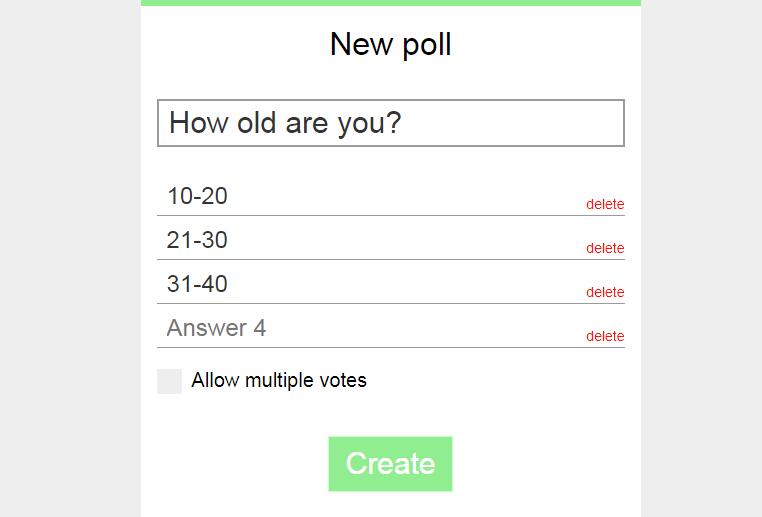The width and height of the screenshot is (762, 517).
Task: Enable the Allow multiple votes checkbox
Action: (169, 381)
